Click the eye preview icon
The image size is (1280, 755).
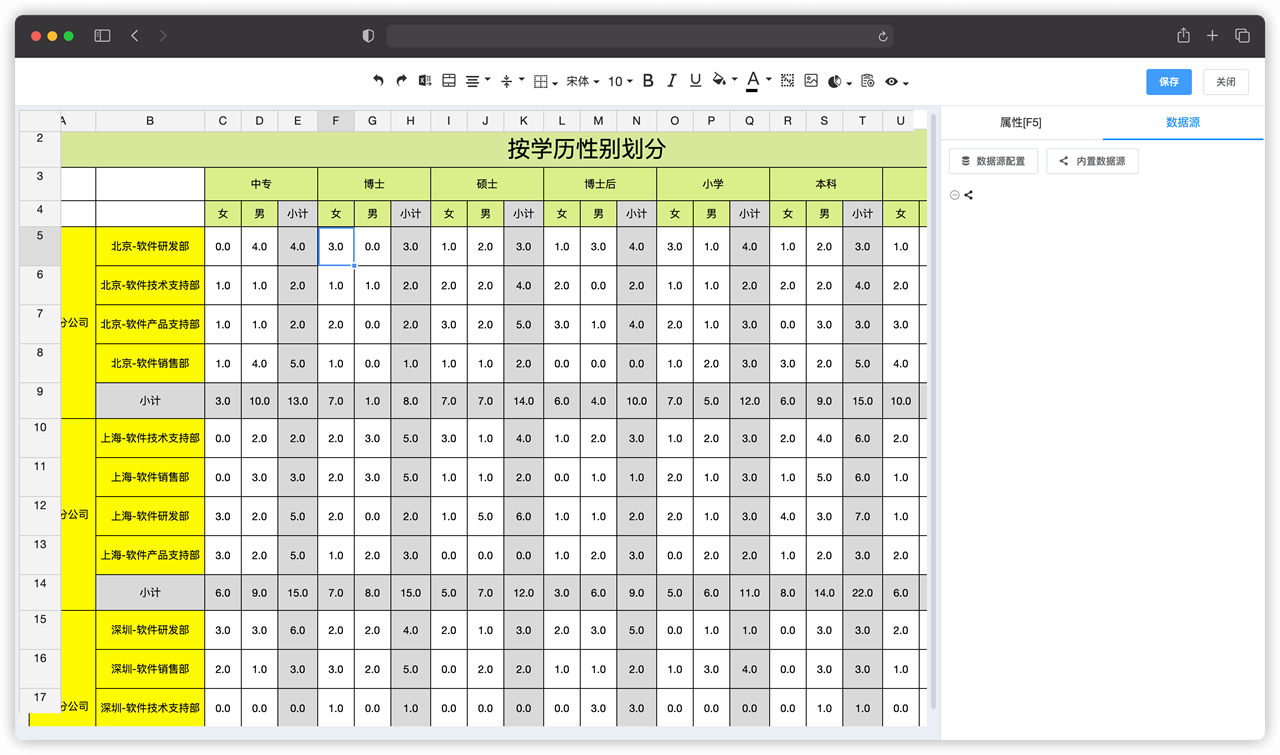pos(892,82)
